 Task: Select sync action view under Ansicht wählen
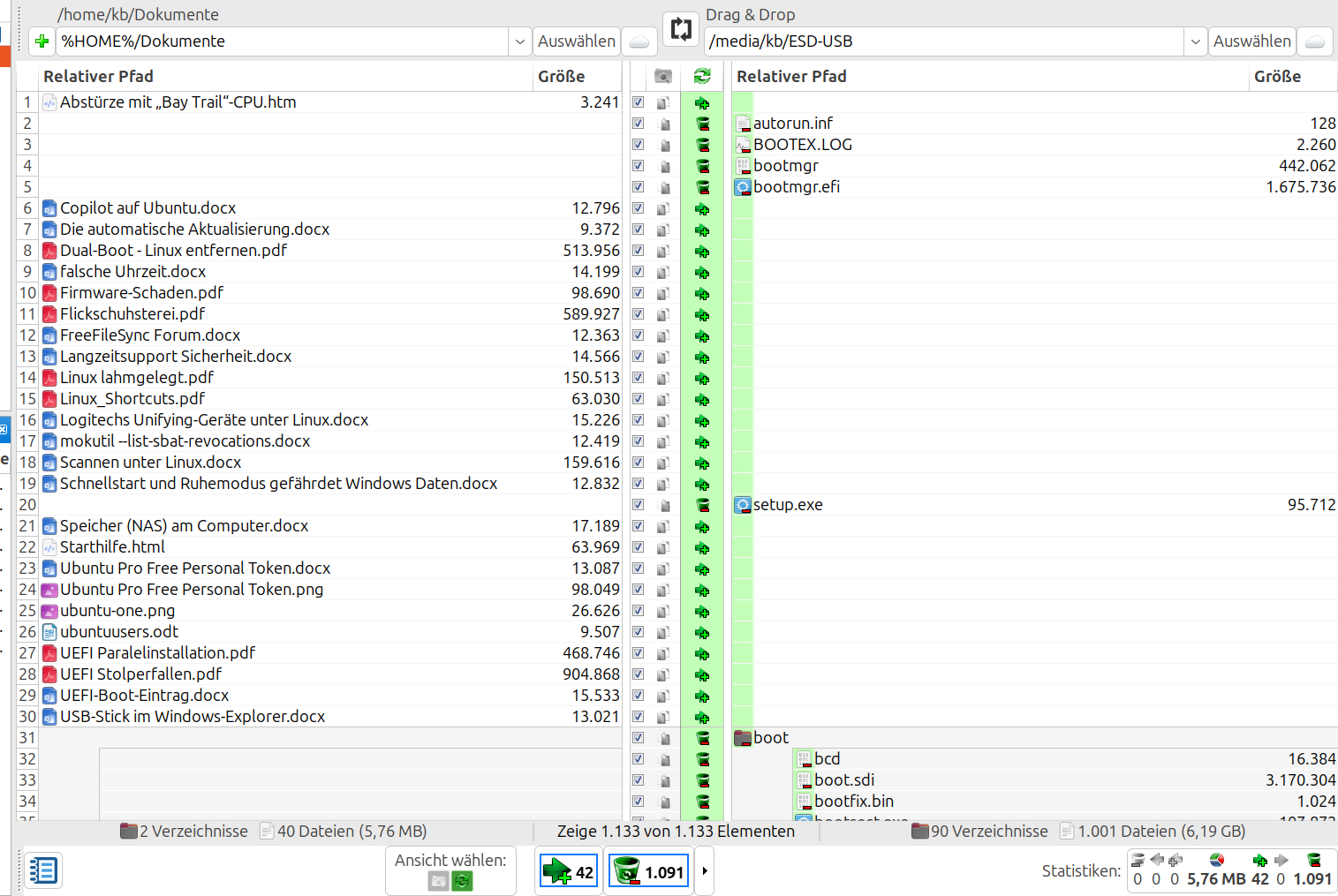(462, 881)
